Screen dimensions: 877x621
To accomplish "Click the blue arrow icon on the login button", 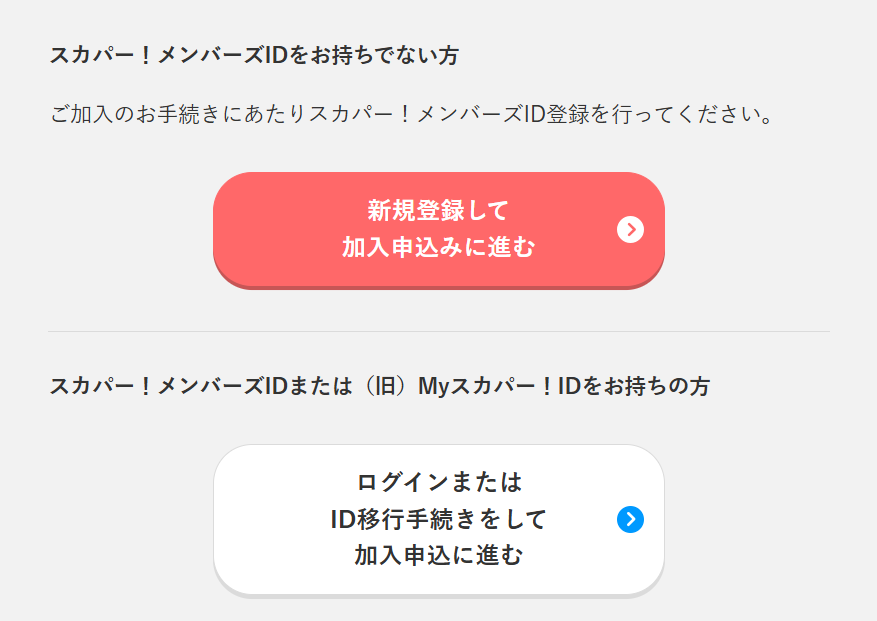I will 630,519.
